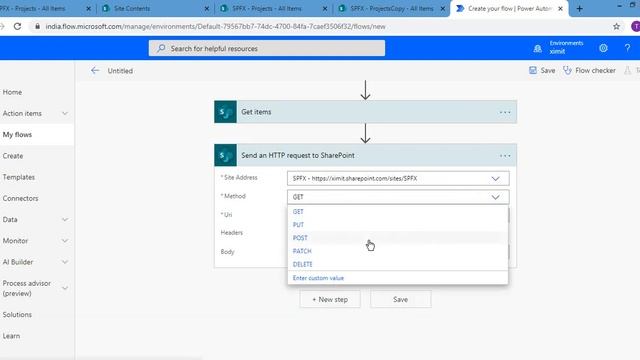This screenshot has height=360, width=640.
Task: Reload the page with the browser refresh icon
Action: coord(17,27)
